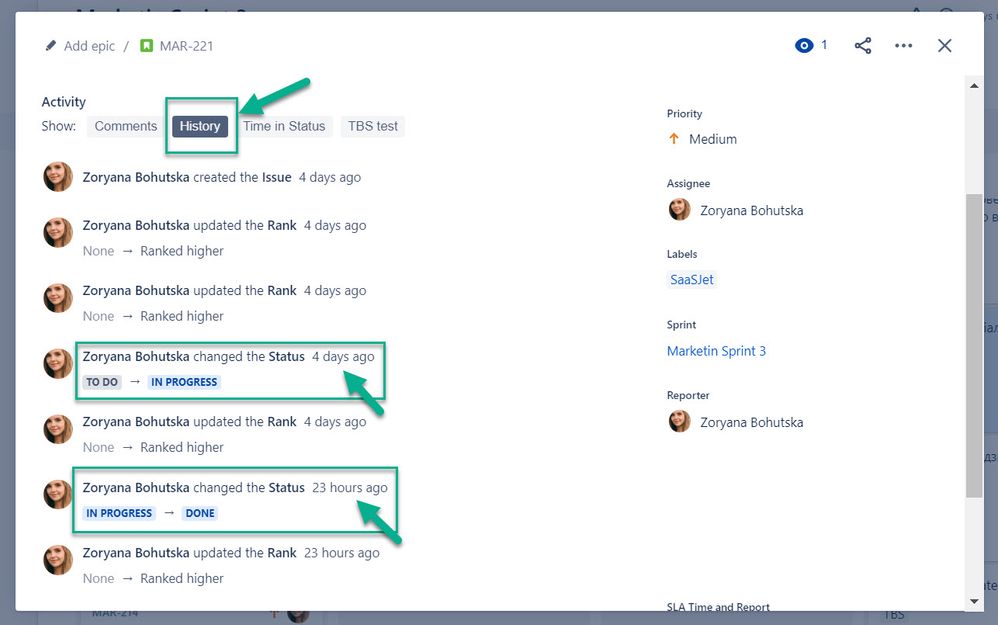Click the DONE status lozenge
998x625 pixels.
200,513
